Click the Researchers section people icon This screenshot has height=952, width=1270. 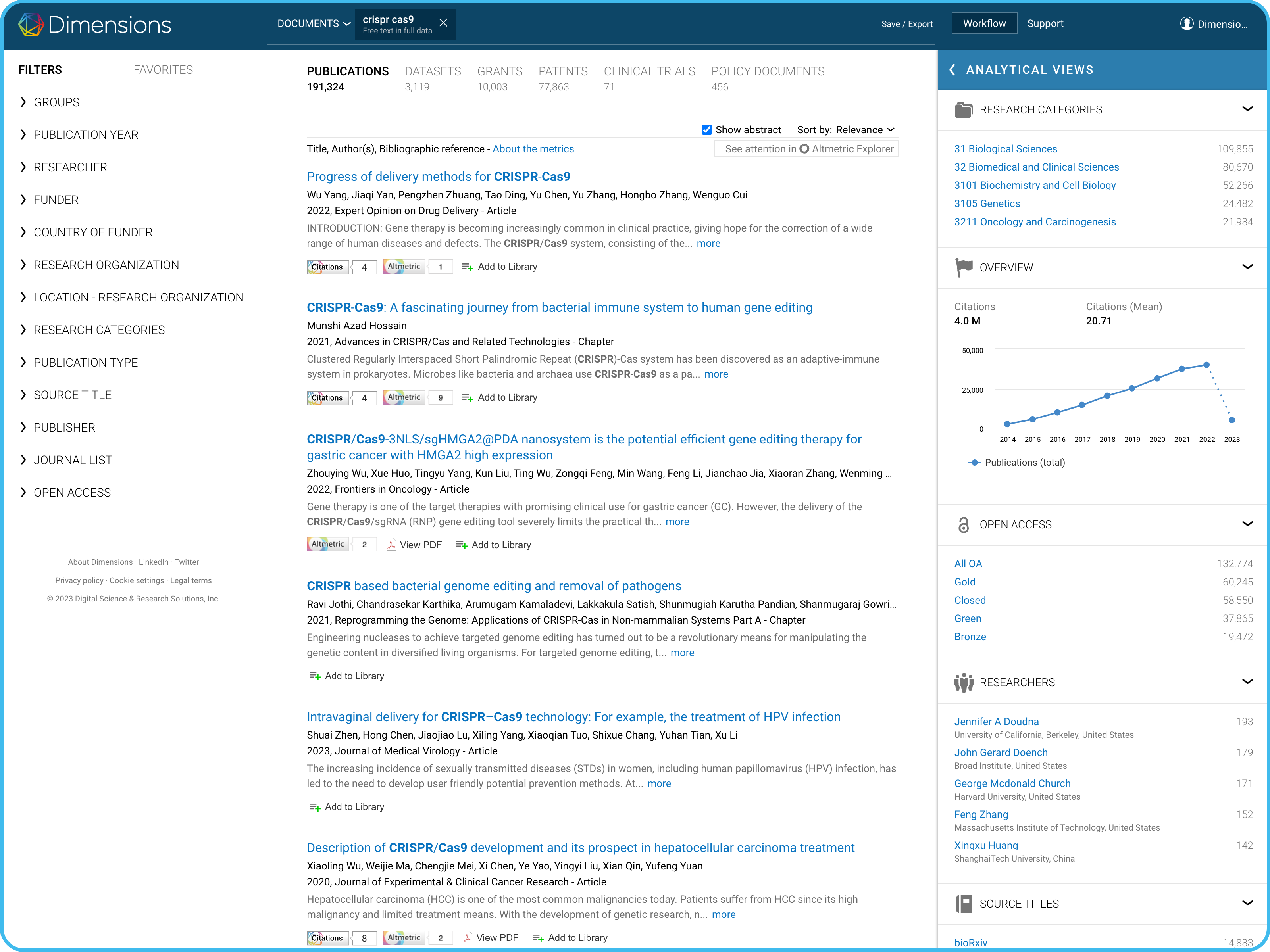point(964,682)
